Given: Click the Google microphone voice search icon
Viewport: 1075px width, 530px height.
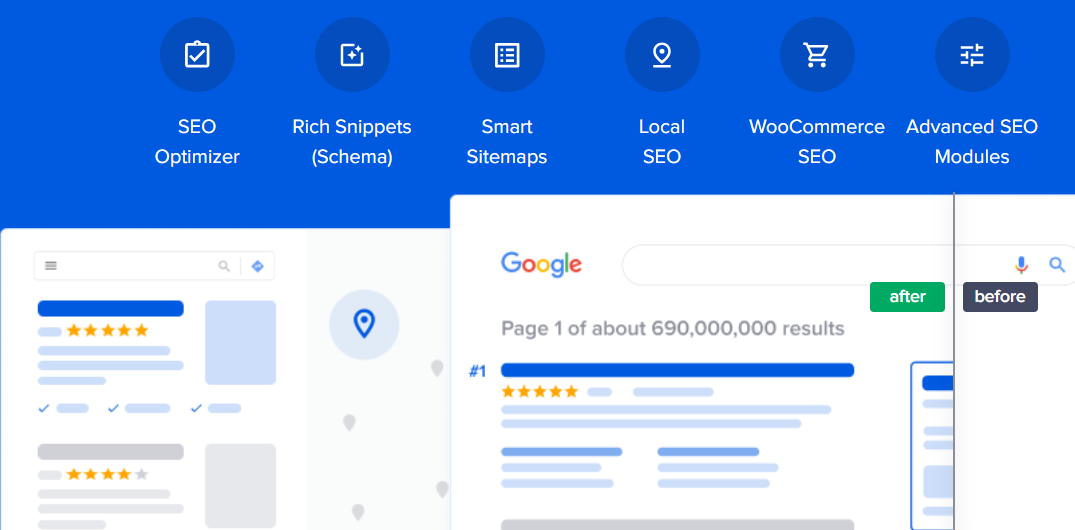Looking at the screenshot, I should pos(1021,265).
